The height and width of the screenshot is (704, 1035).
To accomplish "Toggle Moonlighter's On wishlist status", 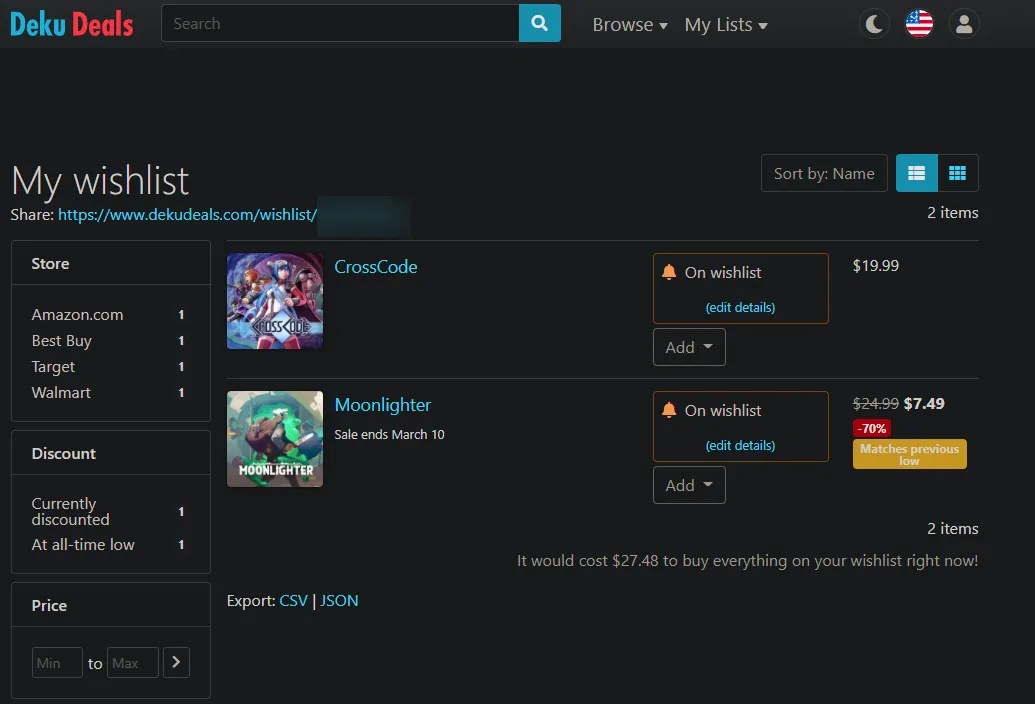I will tap(740, 410).
